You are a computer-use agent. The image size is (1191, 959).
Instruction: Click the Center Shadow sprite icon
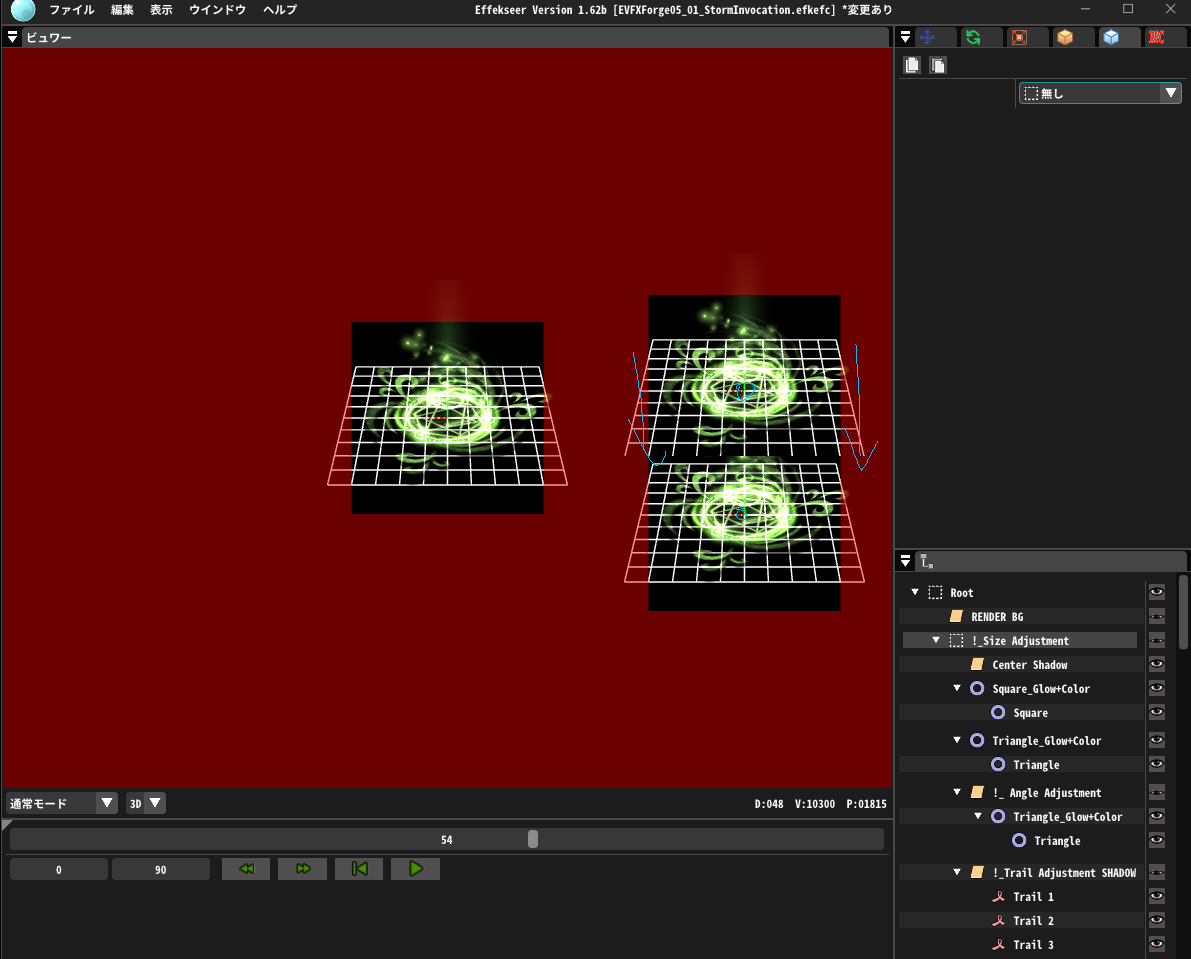point(978,664)
